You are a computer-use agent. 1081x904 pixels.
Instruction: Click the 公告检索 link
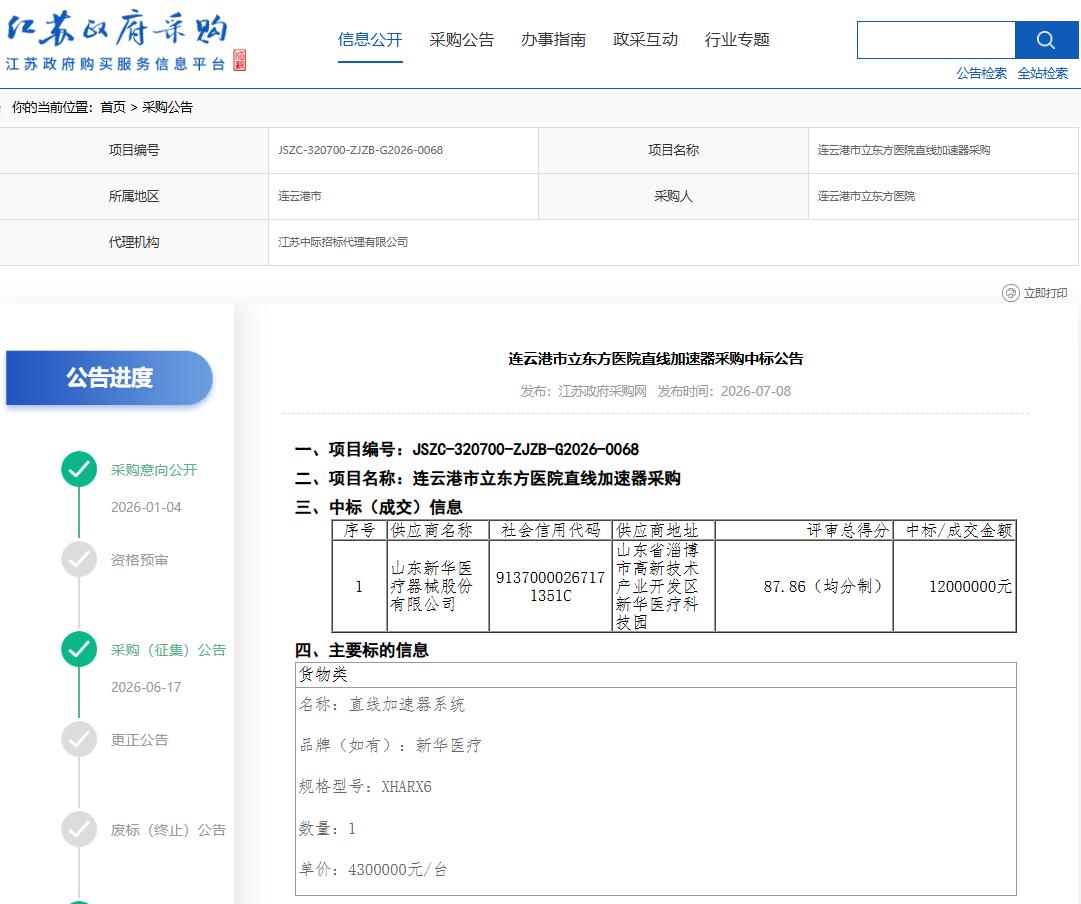[981, 73]
